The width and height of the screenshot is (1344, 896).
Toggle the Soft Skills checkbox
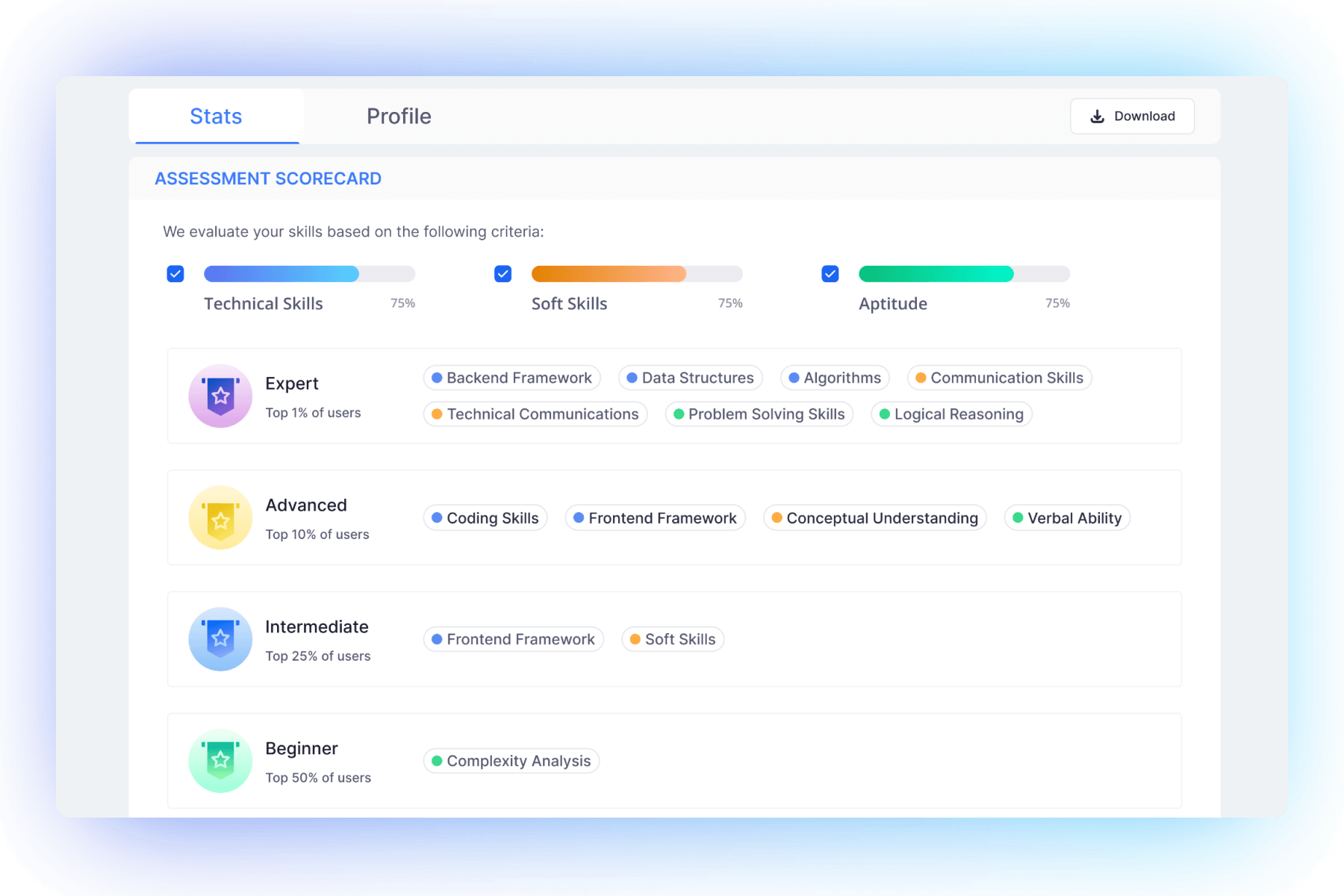pos(503,274)
